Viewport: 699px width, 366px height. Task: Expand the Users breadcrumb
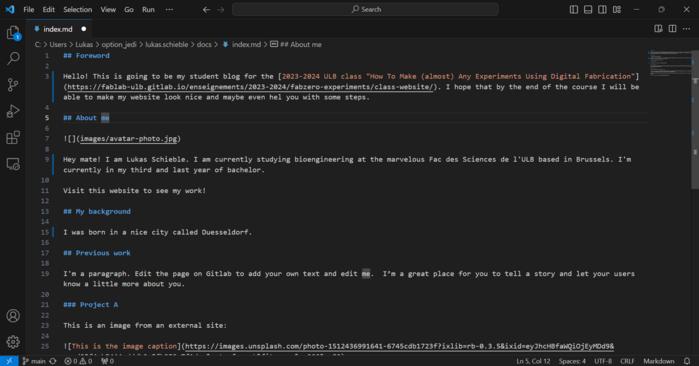(x=58, y=45)
